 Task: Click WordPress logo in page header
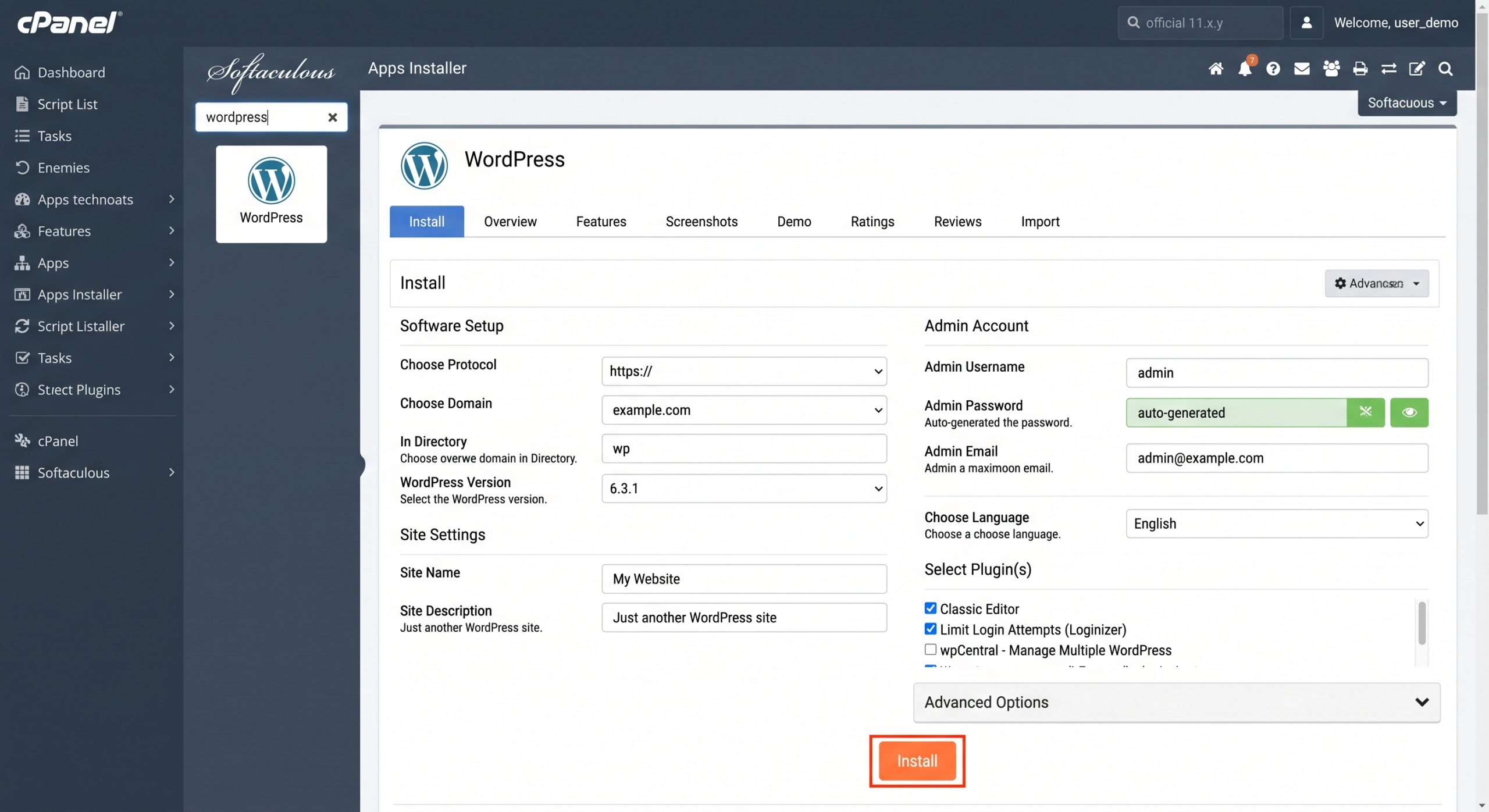[424, 166]
